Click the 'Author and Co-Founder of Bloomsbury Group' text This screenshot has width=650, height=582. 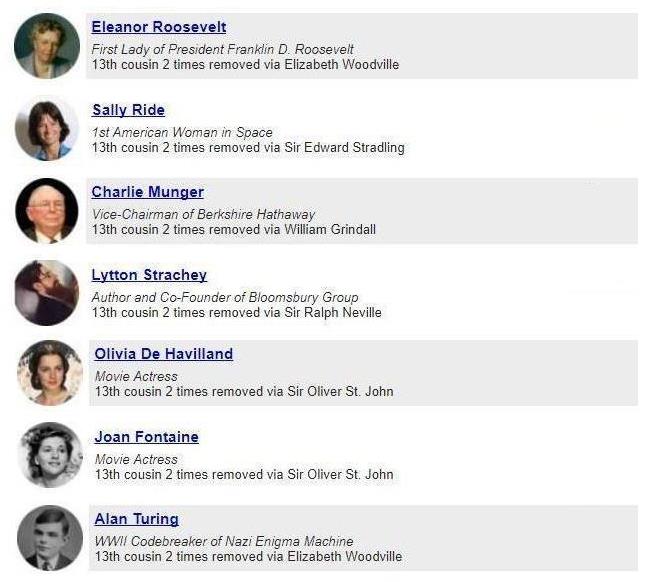(225, 297)
